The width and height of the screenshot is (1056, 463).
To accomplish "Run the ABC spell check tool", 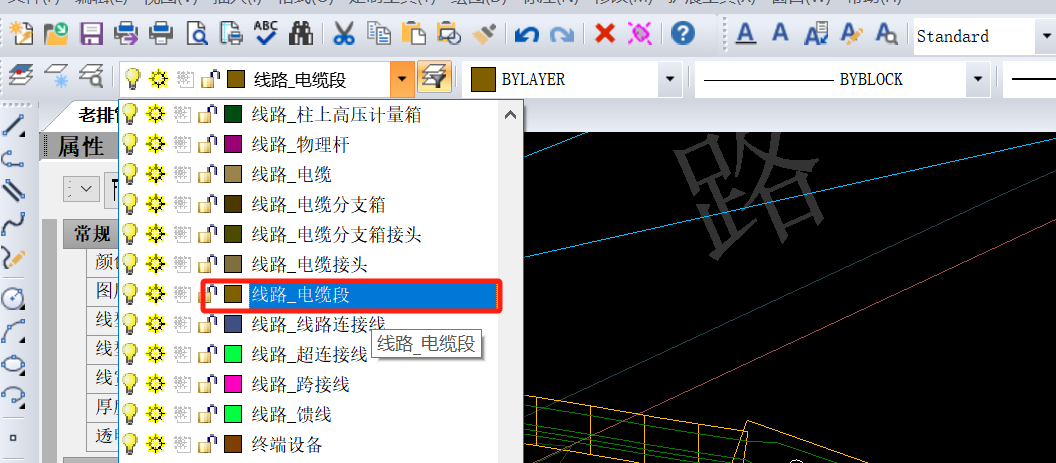I will (x=266, y=35).
